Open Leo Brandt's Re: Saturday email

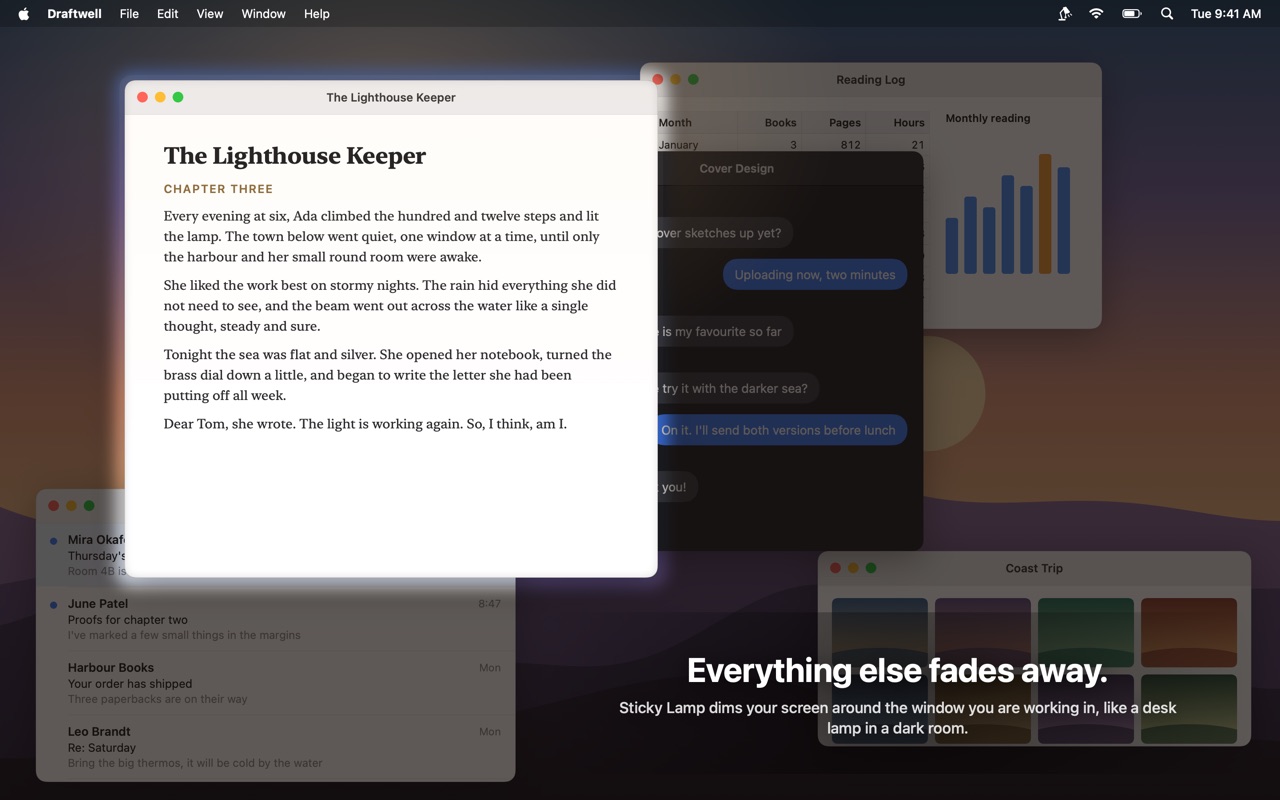pos(276,747)
